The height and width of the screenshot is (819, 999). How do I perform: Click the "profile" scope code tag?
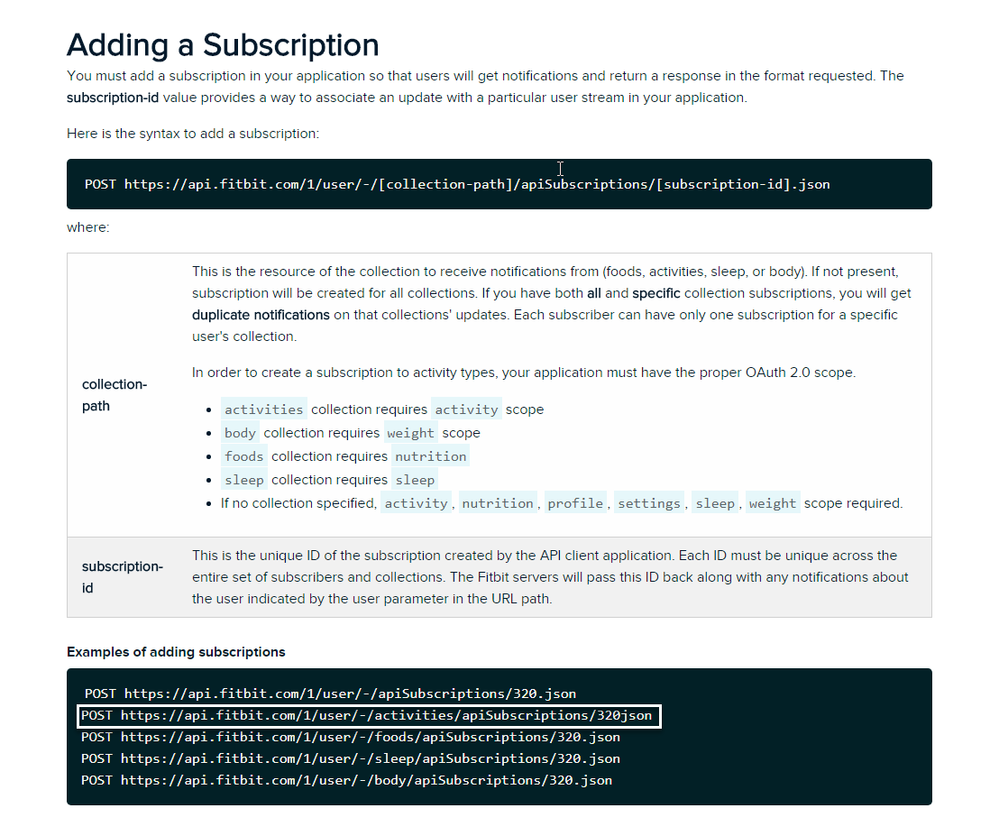coord(575,504)
